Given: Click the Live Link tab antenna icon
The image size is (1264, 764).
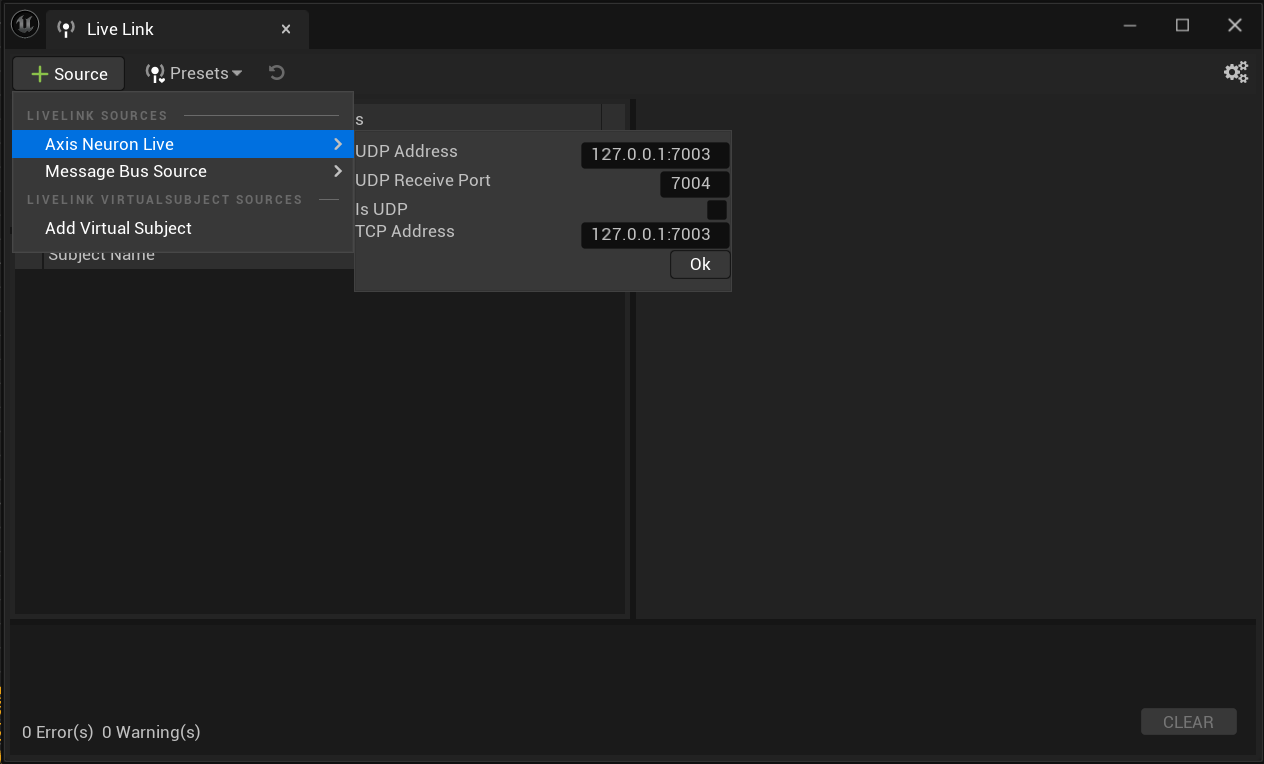Looking at the screenshot, I should point(66,29).
